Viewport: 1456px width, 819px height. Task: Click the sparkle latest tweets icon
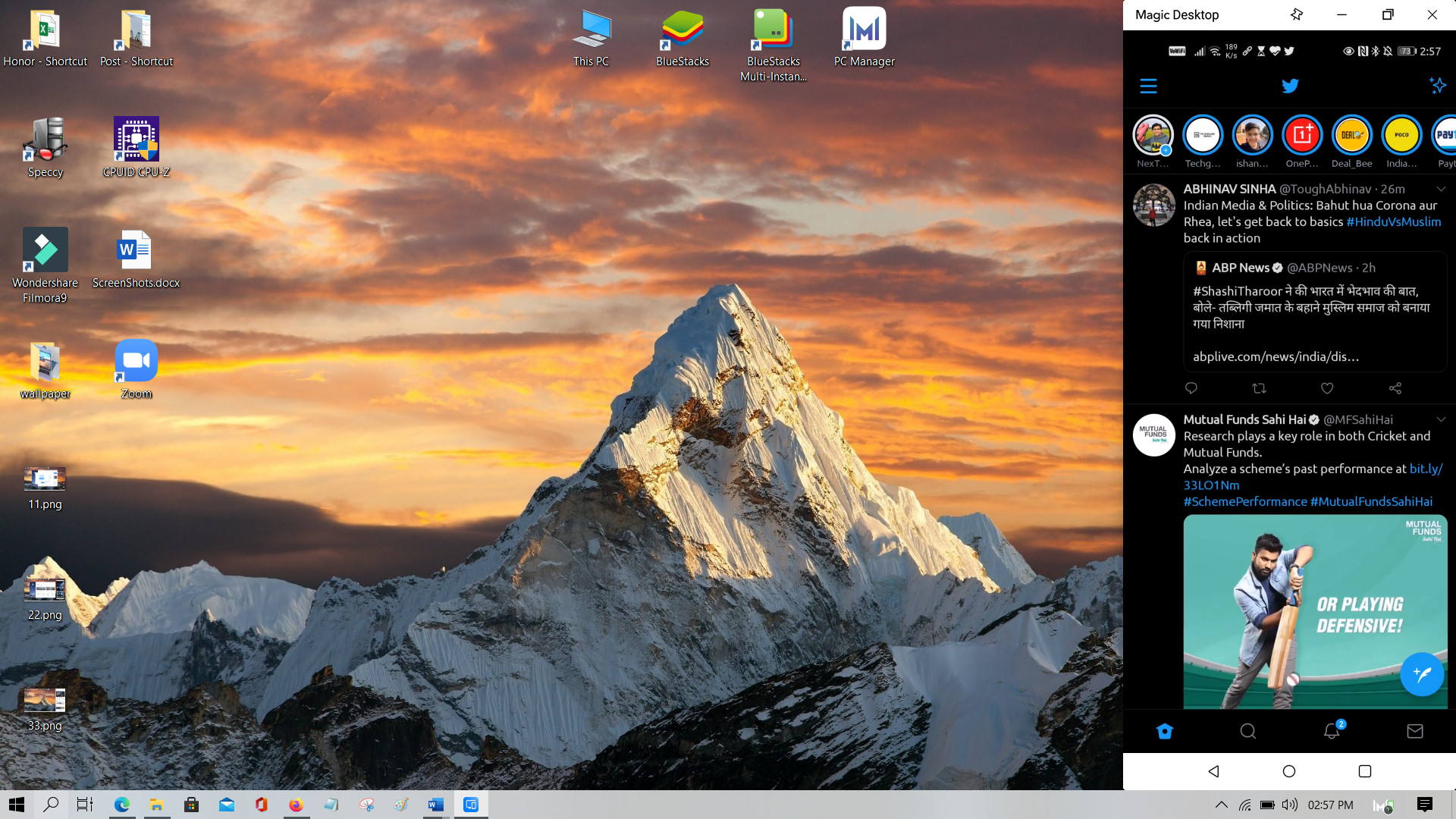[x=1437, y=85]
